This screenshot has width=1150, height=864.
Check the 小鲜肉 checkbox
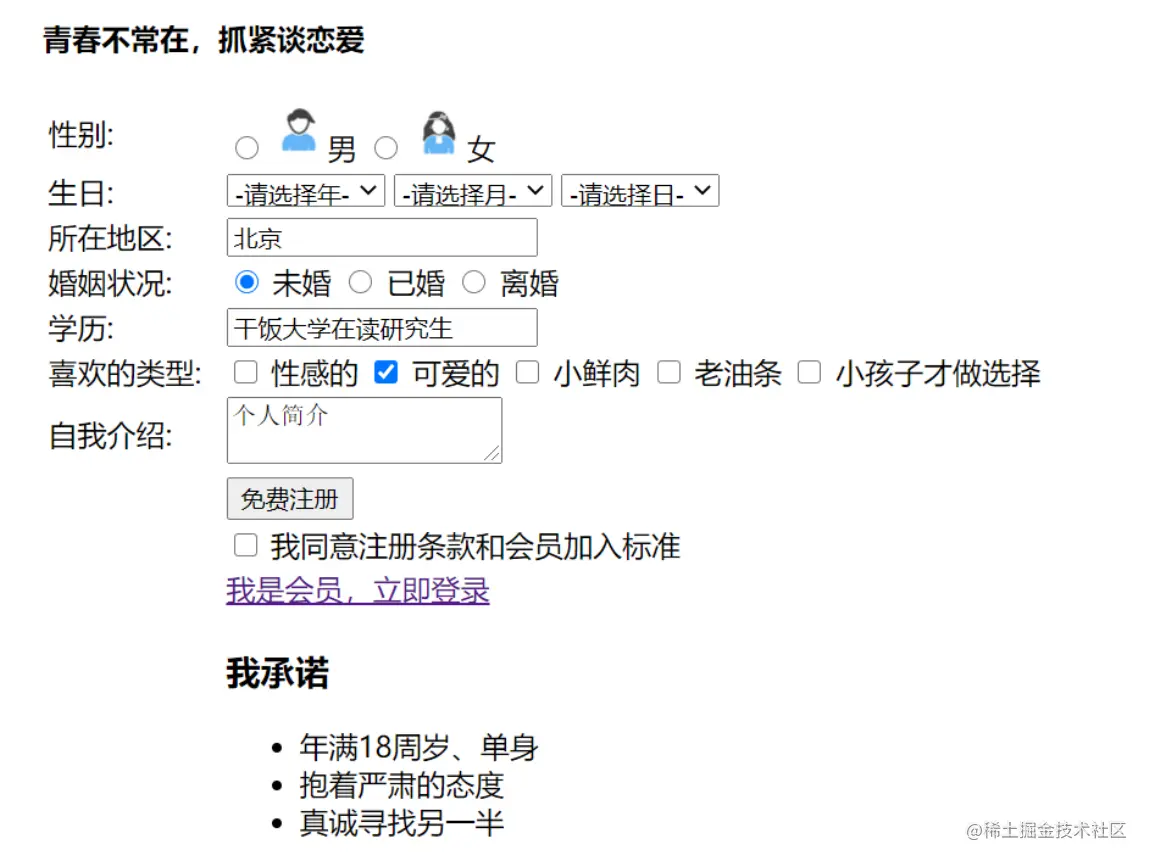click(x=527, y=373)
